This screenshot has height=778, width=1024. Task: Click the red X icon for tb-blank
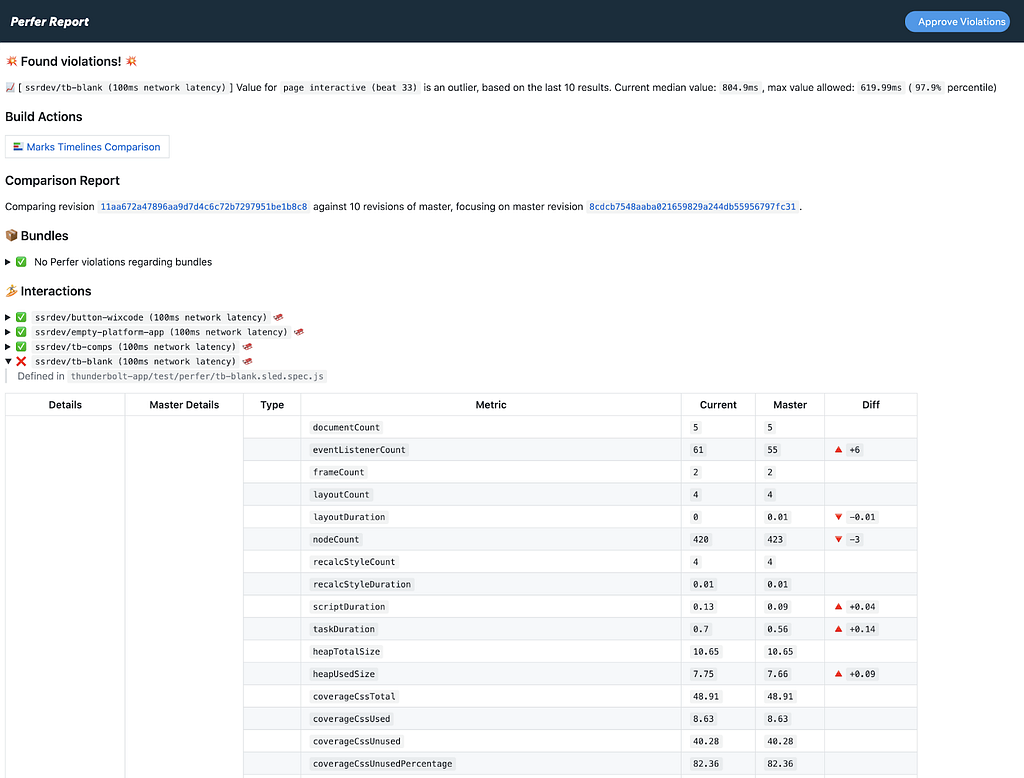point(22,361)
